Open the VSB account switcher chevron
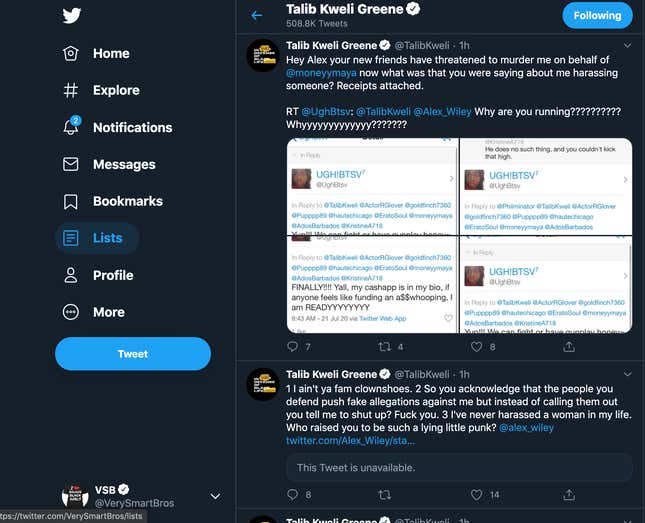Viewport: 645px width, 523px height. pos(215,496)
